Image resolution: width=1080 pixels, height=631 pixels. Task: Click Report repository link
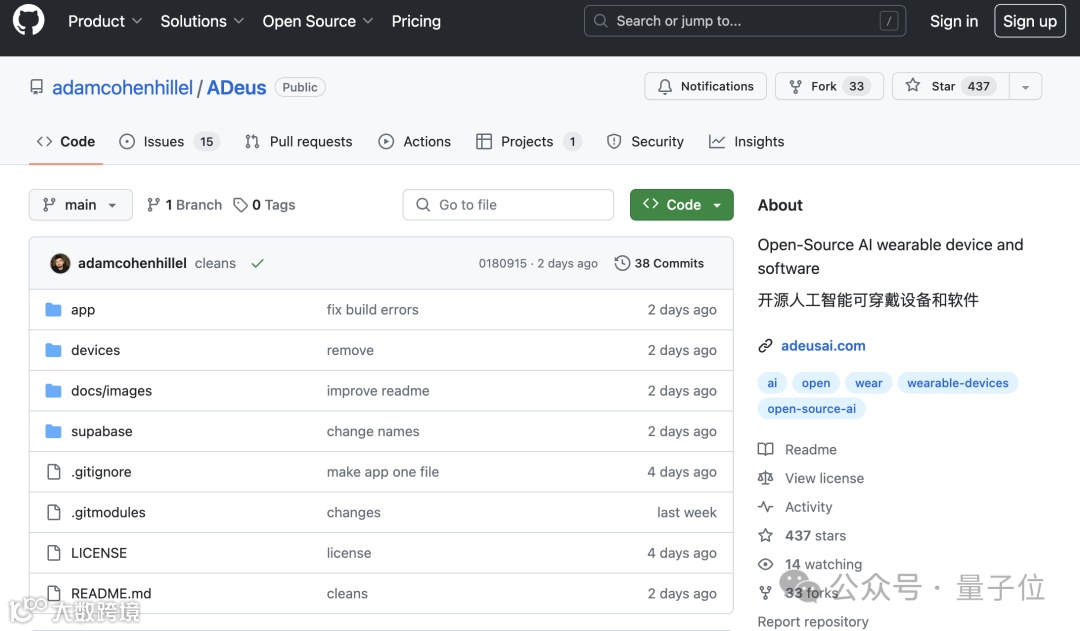click(x=813, y=621)
